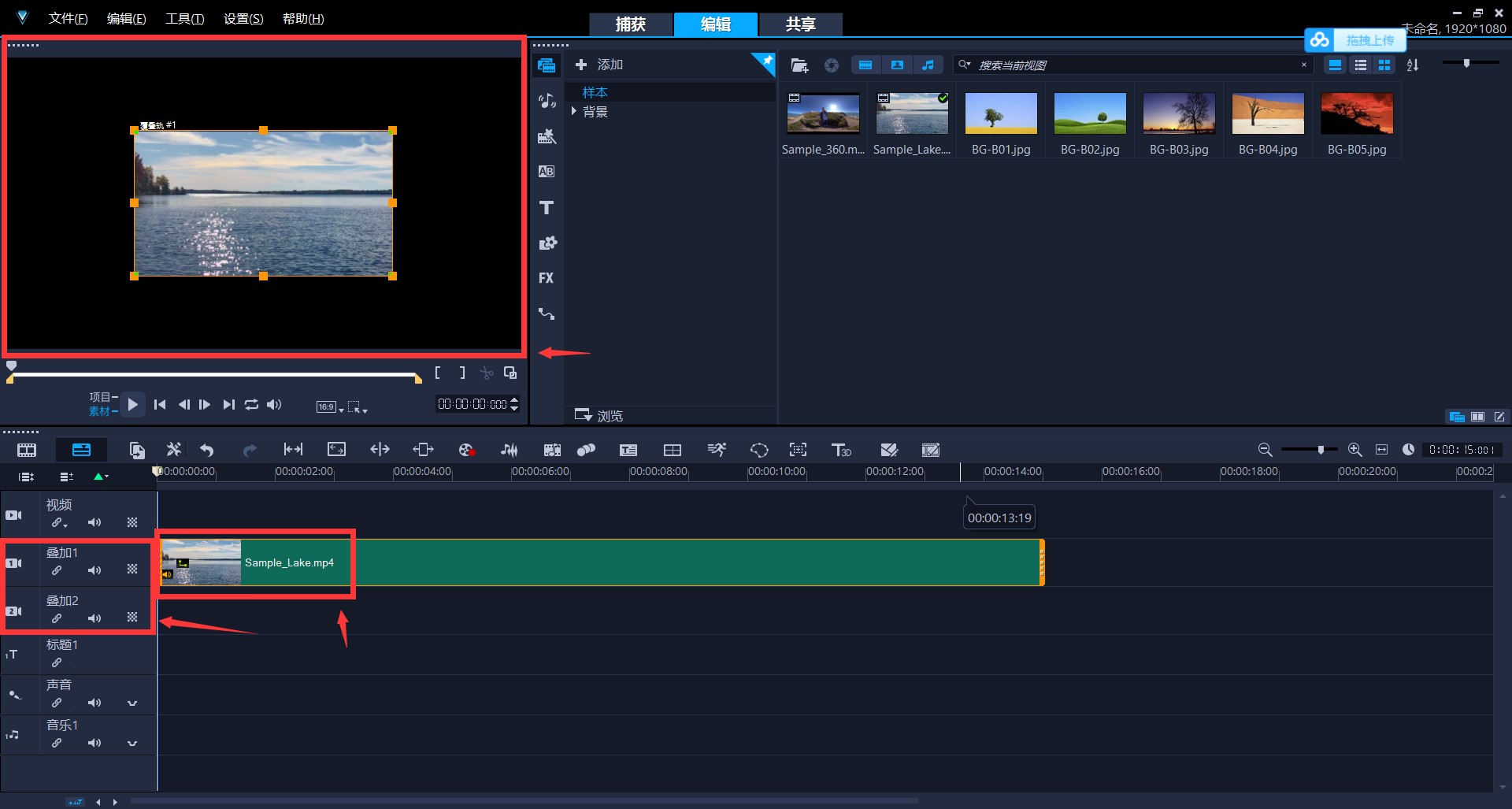Screen dimensions: 1512x809
Task: Expand the 背景 folder in library tree
Action: click(574, 112)
